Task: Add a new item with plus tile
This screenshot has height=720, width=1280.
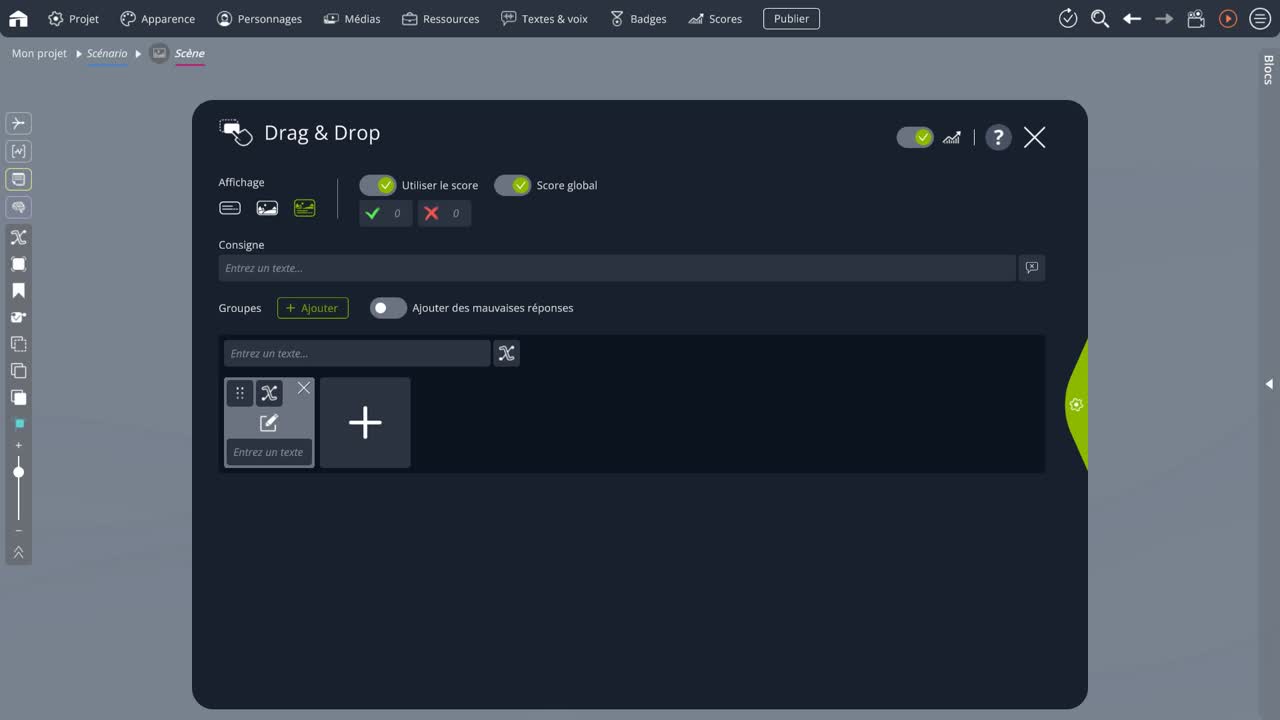Action: 365,423
